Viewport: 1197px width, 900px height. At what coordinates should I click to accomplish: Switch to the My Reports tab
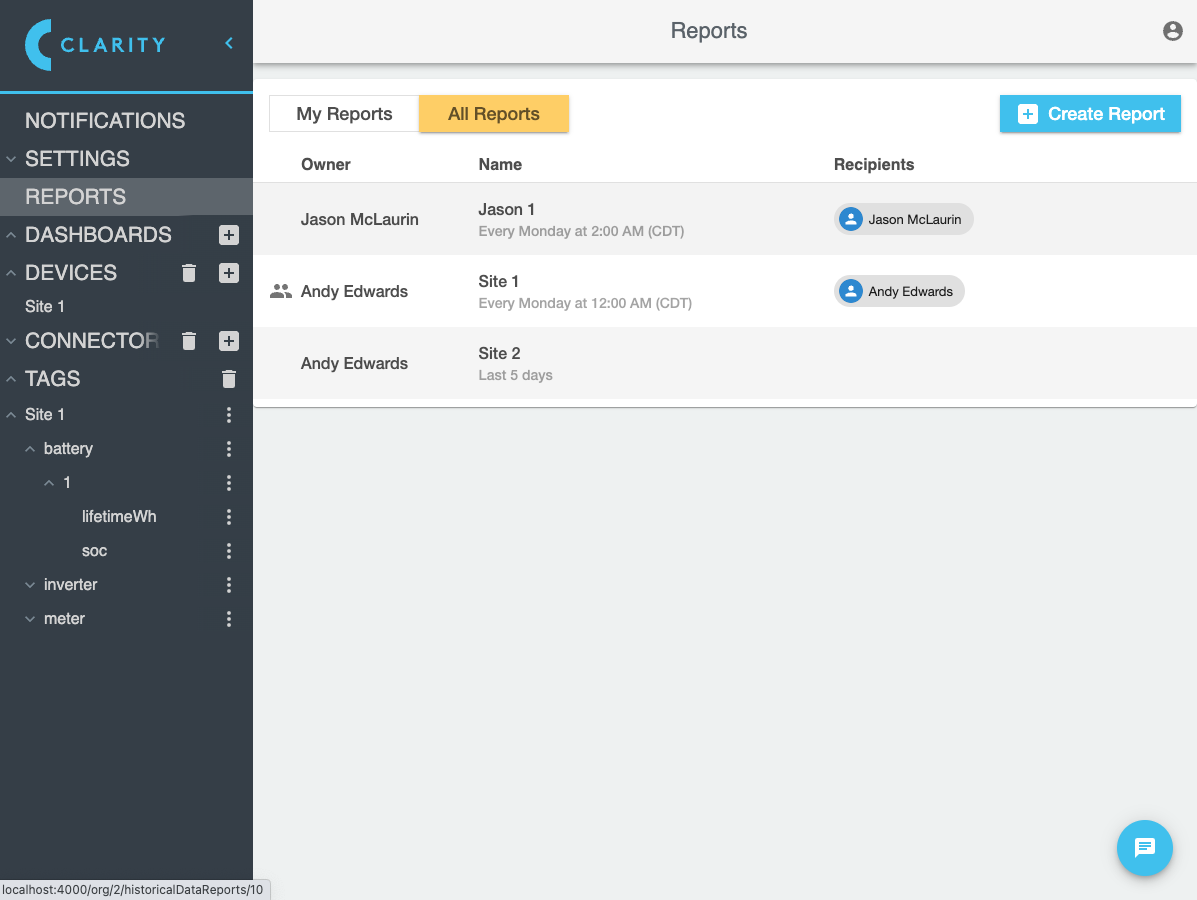pyautogui.click(x=344, y=114)
